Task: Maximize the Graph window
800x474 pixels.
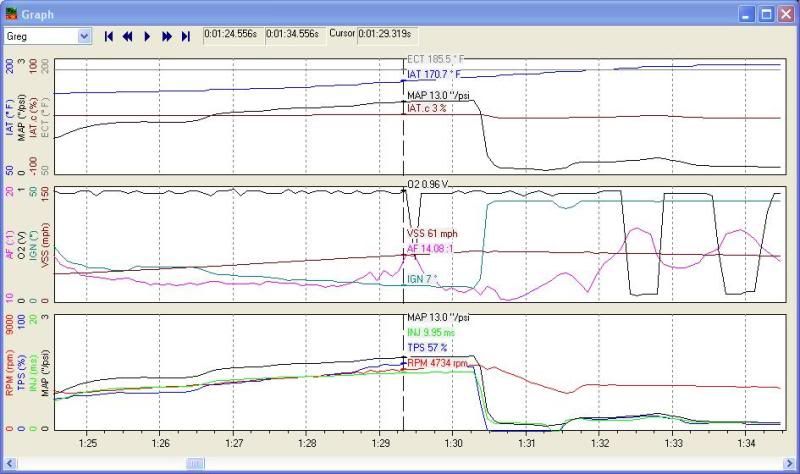Action: click(766, 14)
